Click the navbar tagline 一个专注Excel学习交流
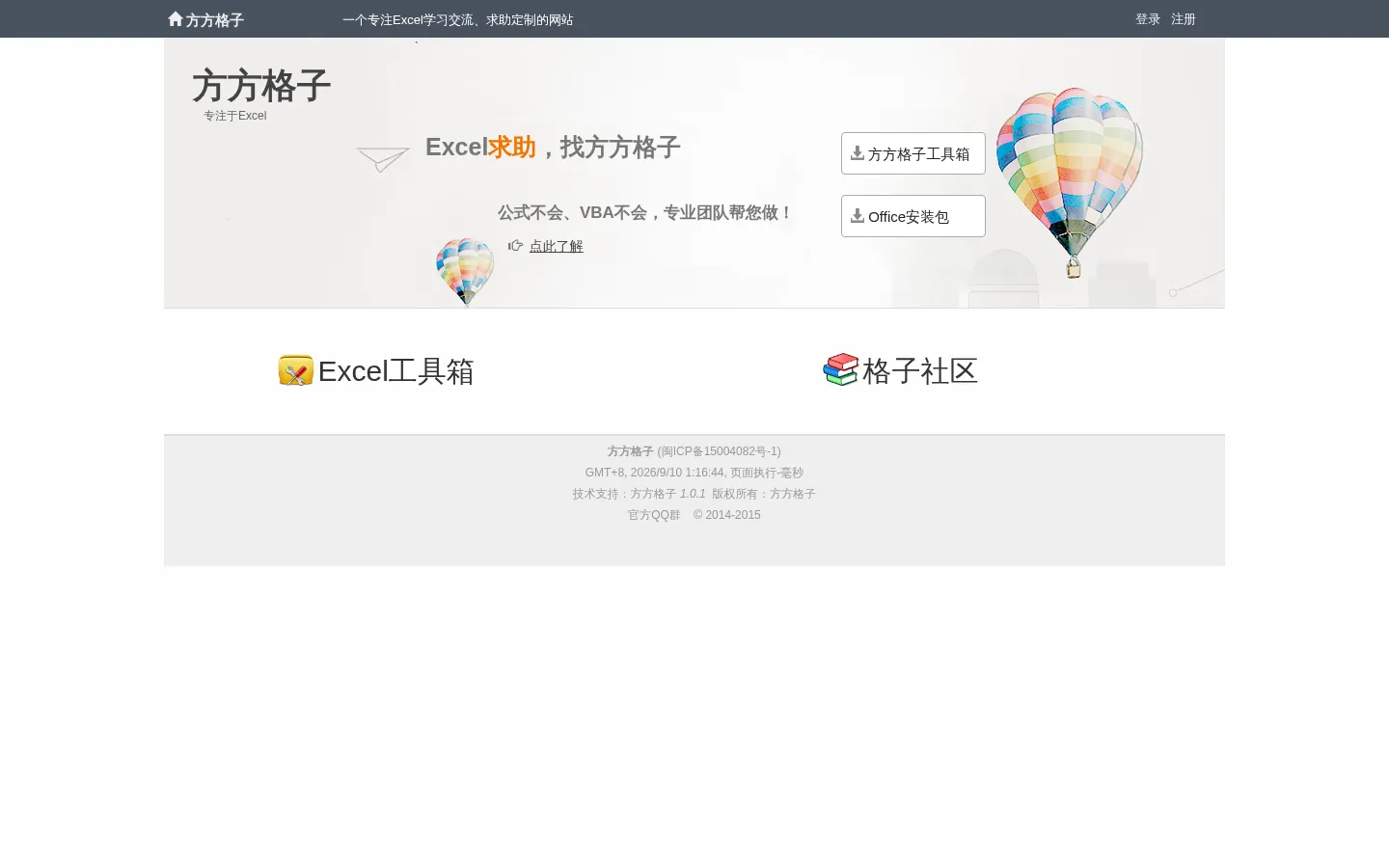Screen dimensions: 1389x868 click(457, 19)
